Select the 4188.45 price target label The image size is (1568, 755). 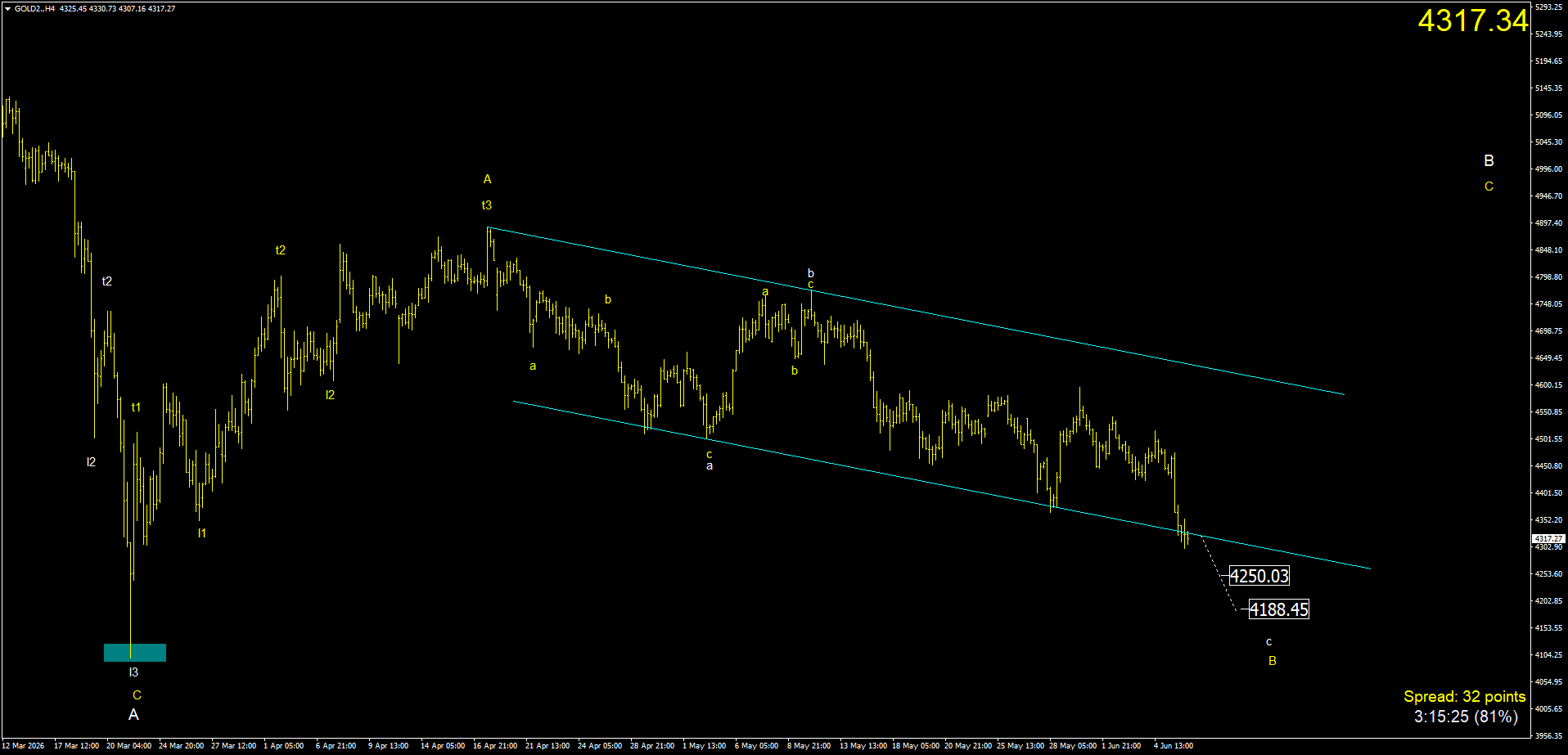pos(1278,609)
